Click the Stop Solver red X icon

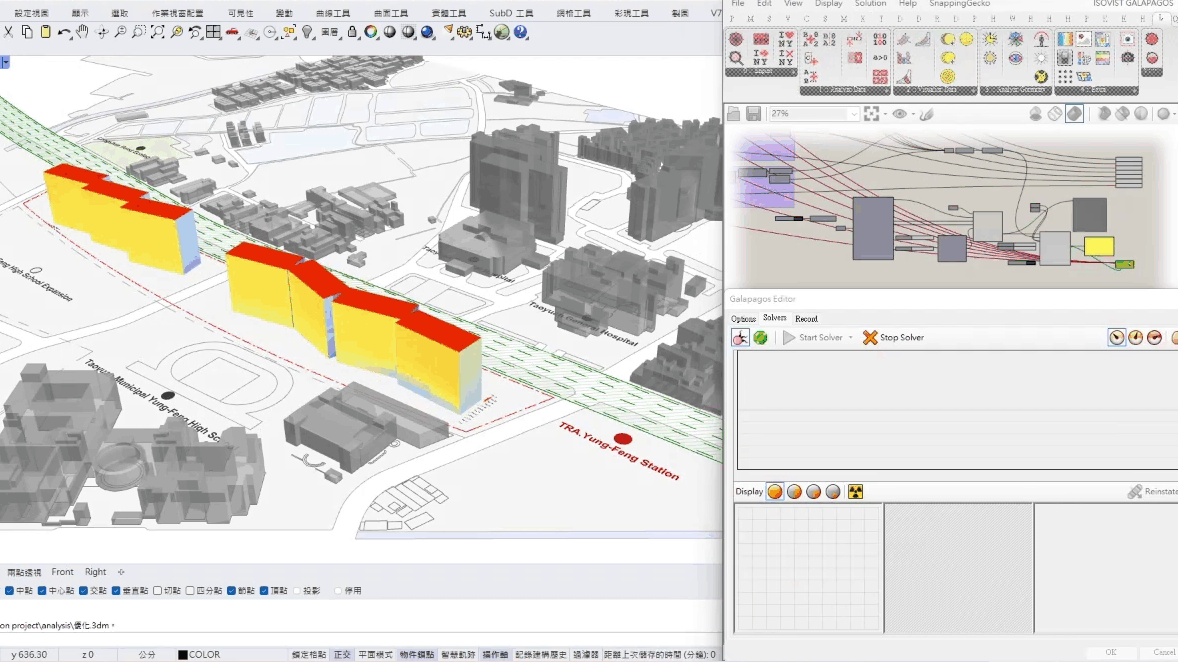pos(870,338)
